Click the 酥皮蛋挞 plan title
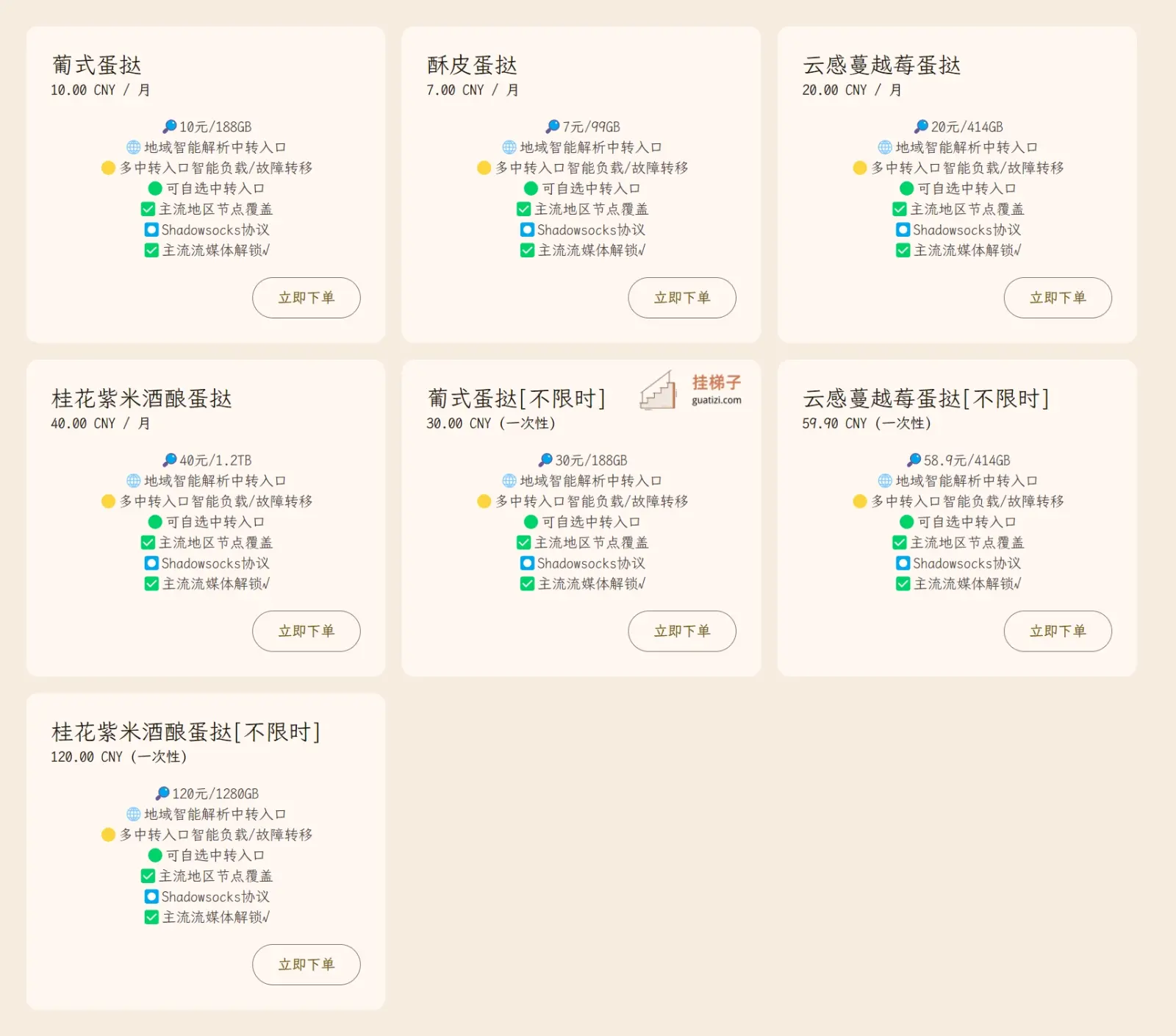The image size is (1176, 1036). [x=472, y=65]
